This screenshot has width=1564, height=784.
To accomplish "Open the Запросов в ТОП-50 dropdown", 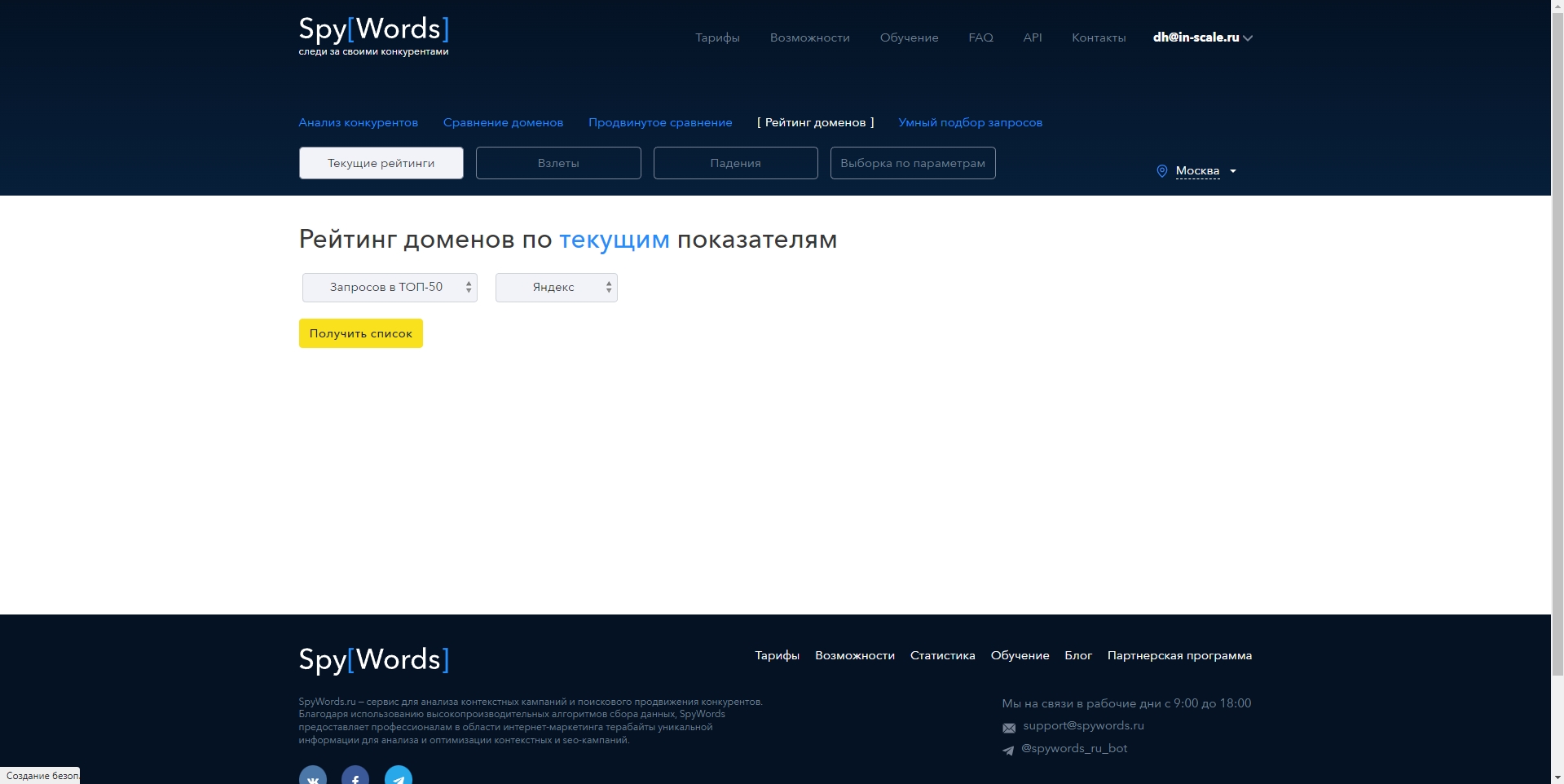I will click(x=390, y=287).
